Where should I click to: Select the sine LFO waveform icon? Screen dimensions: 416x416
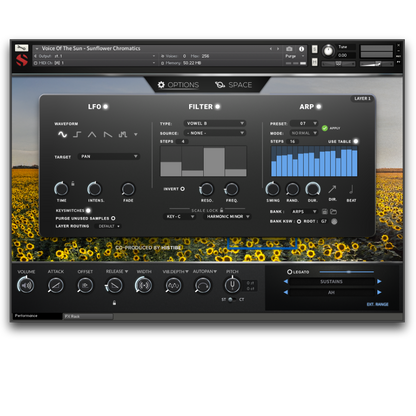coord(62,134)
